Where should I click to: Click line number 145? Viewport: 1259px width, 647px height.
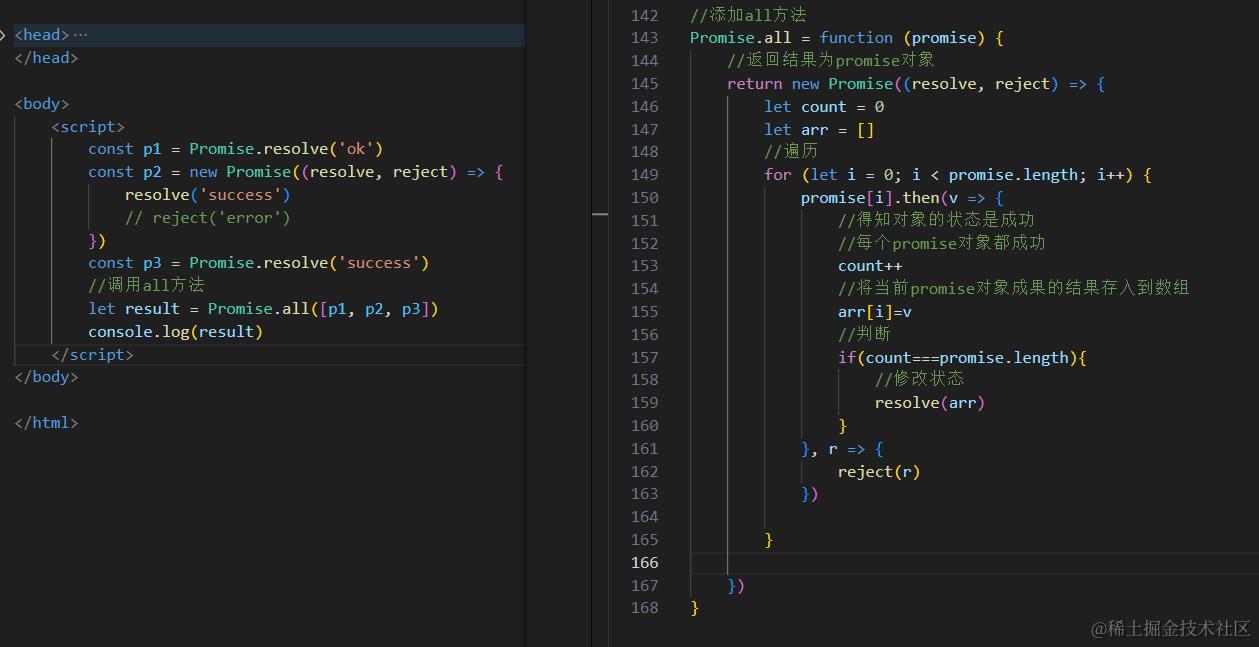[645, 84]
